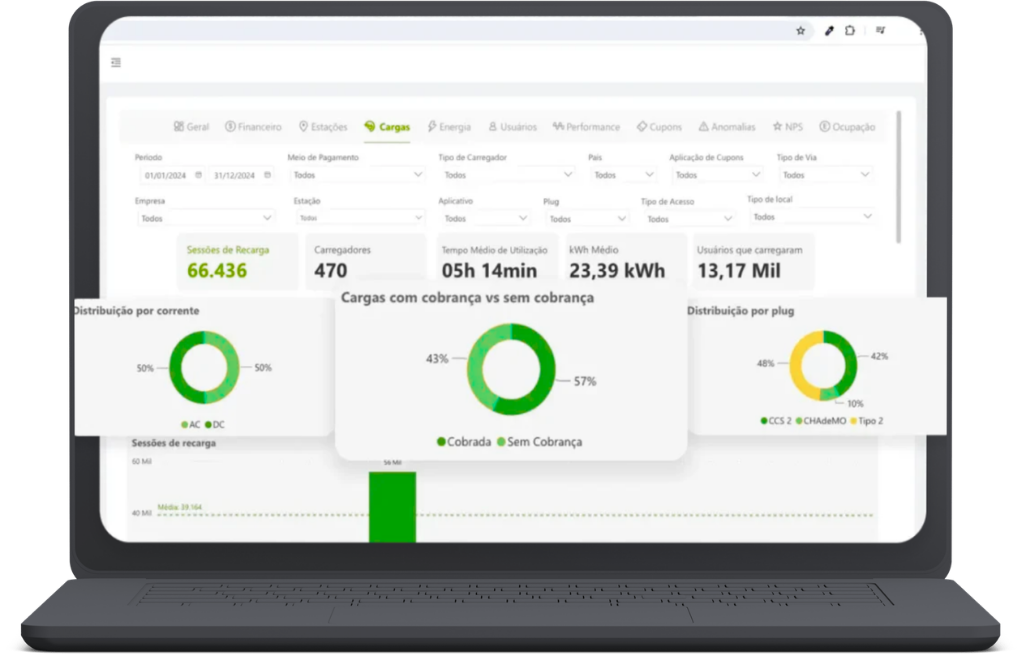Viewport: 1022px width, 655px height.
Task: Click the Distribuição por plug title
Action: [740, 312]
